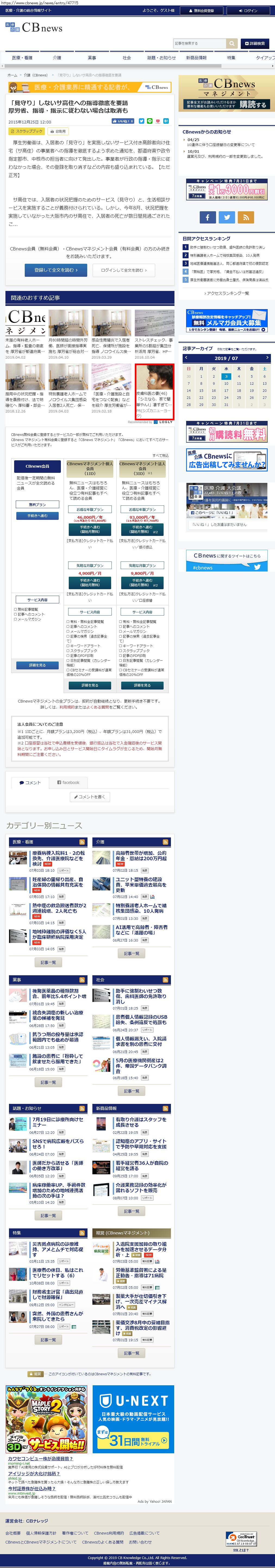Click 広告出稿してみませんか banner

pyautogui.click(x=226, y=460)
